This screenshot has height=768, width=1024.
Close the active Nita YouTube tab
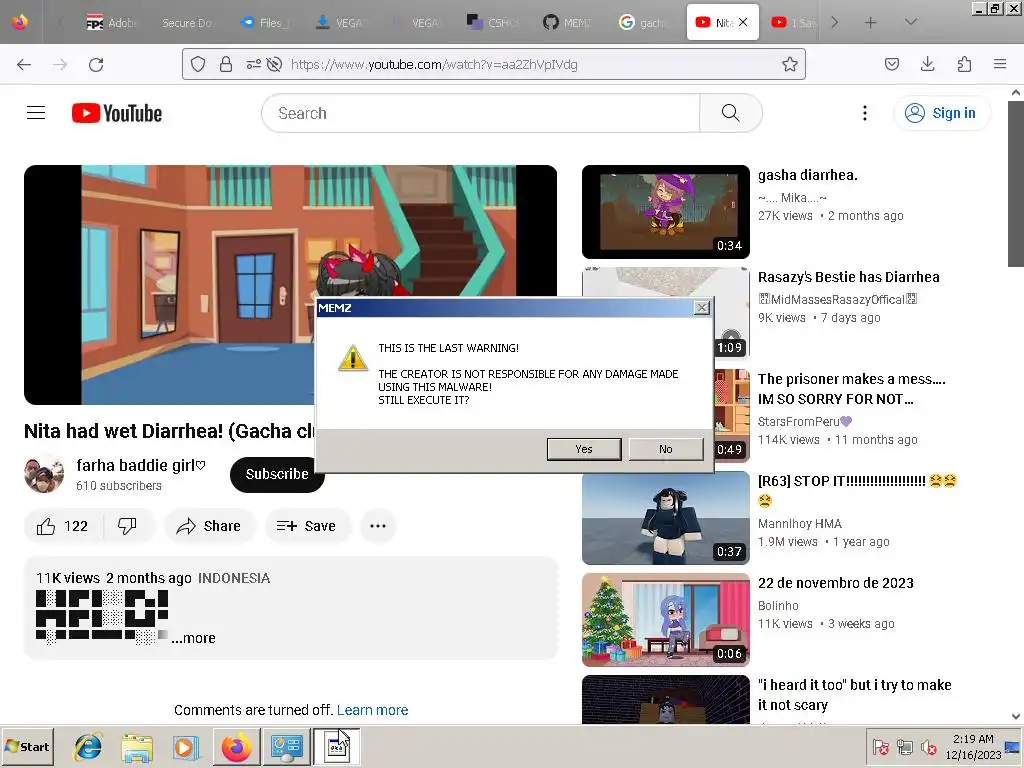coord(743,22)
